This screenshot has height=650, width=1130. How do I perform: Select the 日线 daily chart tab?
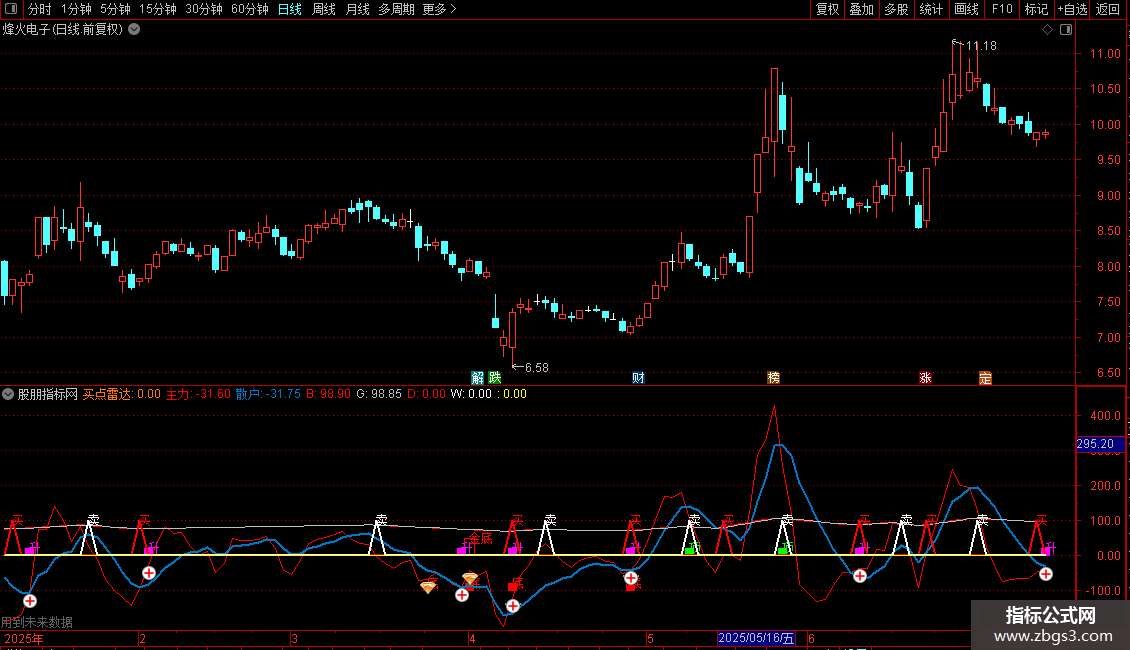click(x=290, y=9)
